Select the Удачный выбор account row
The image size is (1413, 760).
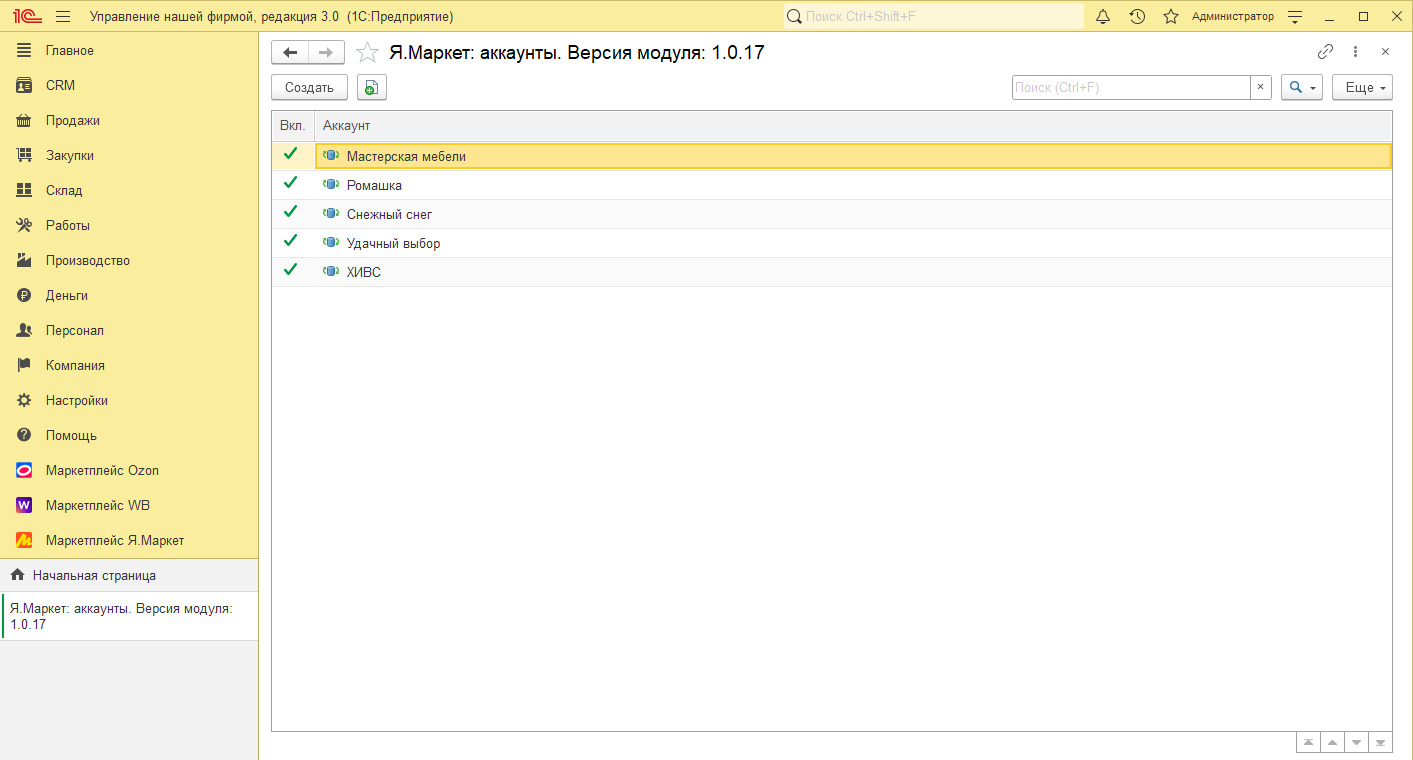(393, 243)
